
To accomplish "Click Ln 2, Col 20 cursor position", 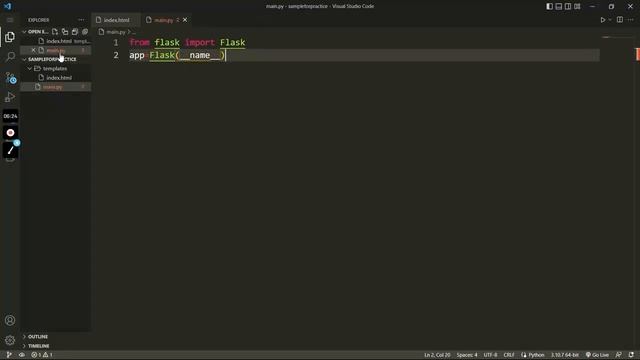I will [x=437, y=355].
